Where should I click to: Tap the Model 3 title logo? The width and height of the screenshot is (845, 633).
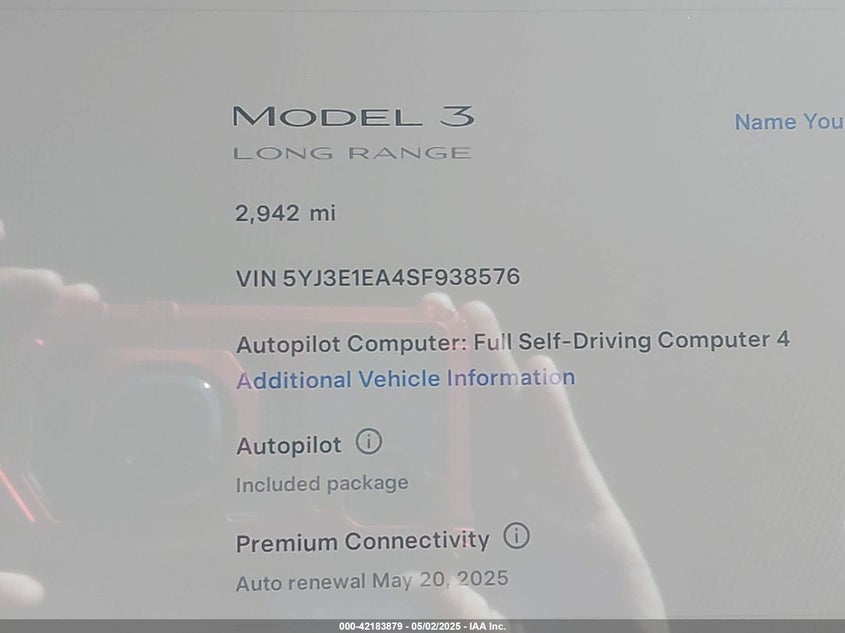(354, 116)
